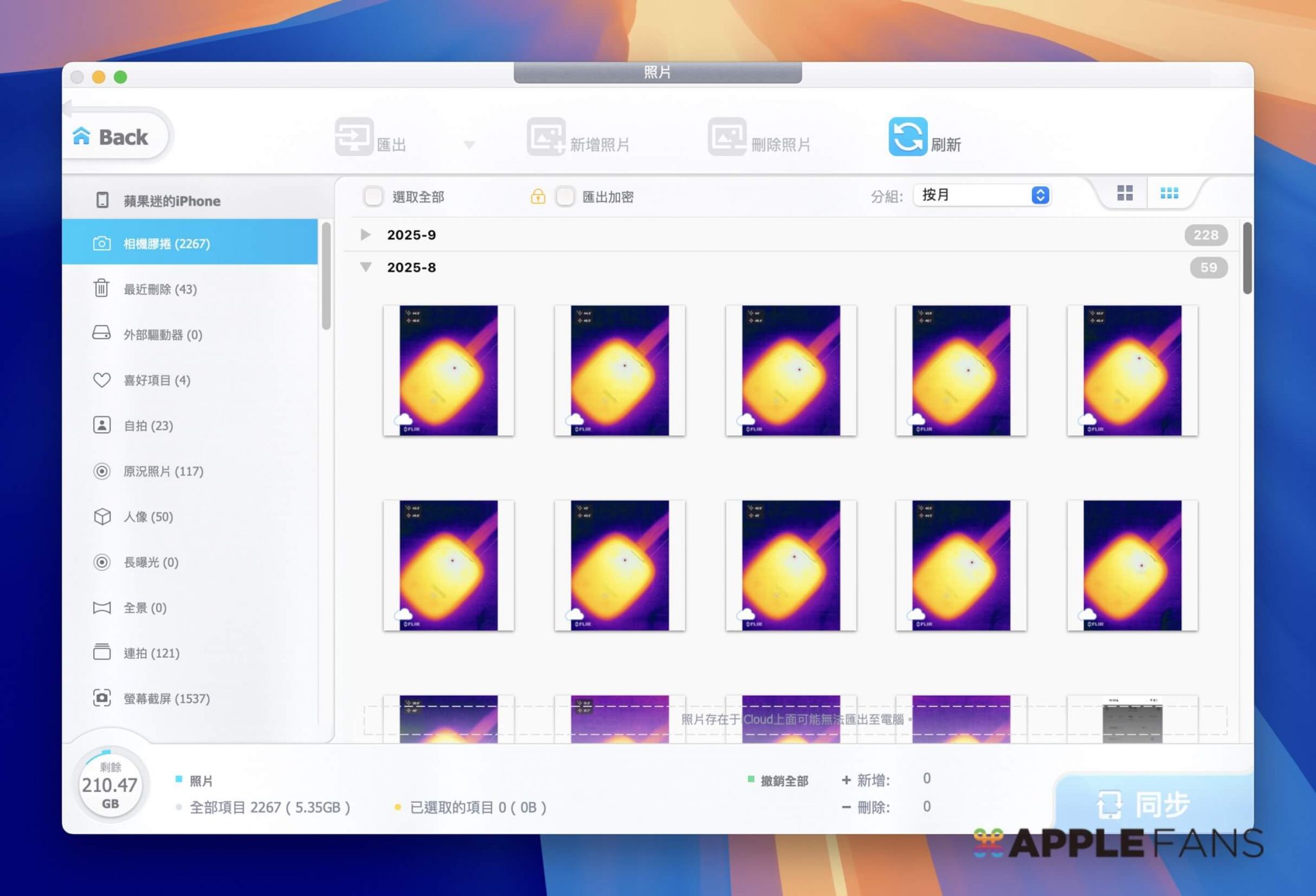
Task: Tick the Select All (選取全部) checkbox
Action: 373,197
